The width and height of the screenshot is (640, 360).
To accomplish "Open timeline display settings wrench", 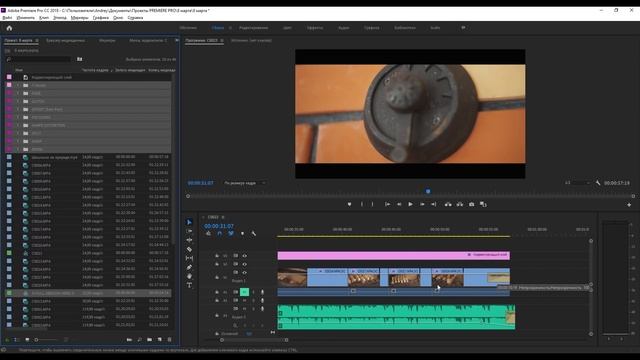I will pyautogui.click(x=253, y=233).
